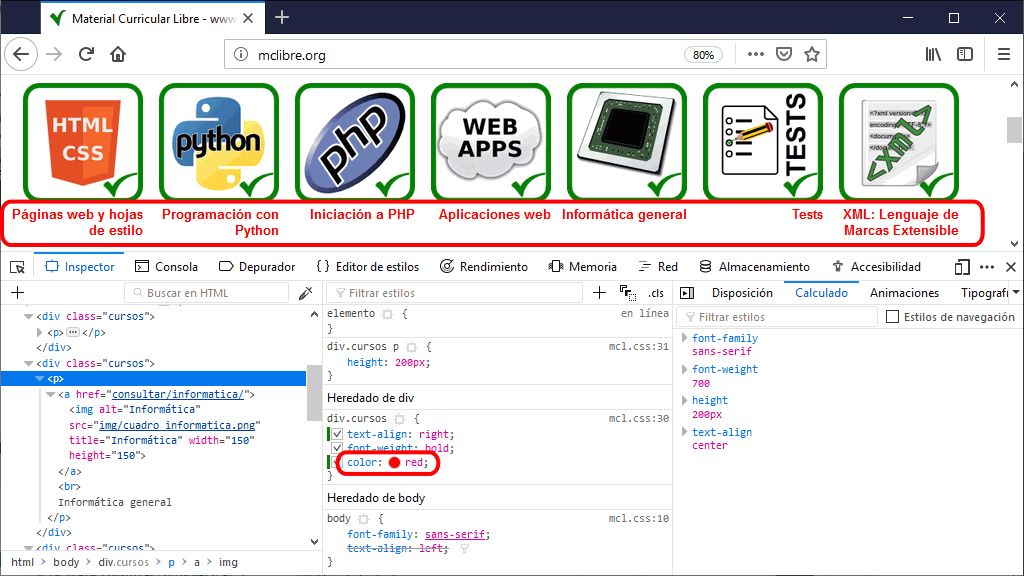1024x576 pixels.
Task: Open the Firefox hamburger menu
Action: pos(1004,54)
